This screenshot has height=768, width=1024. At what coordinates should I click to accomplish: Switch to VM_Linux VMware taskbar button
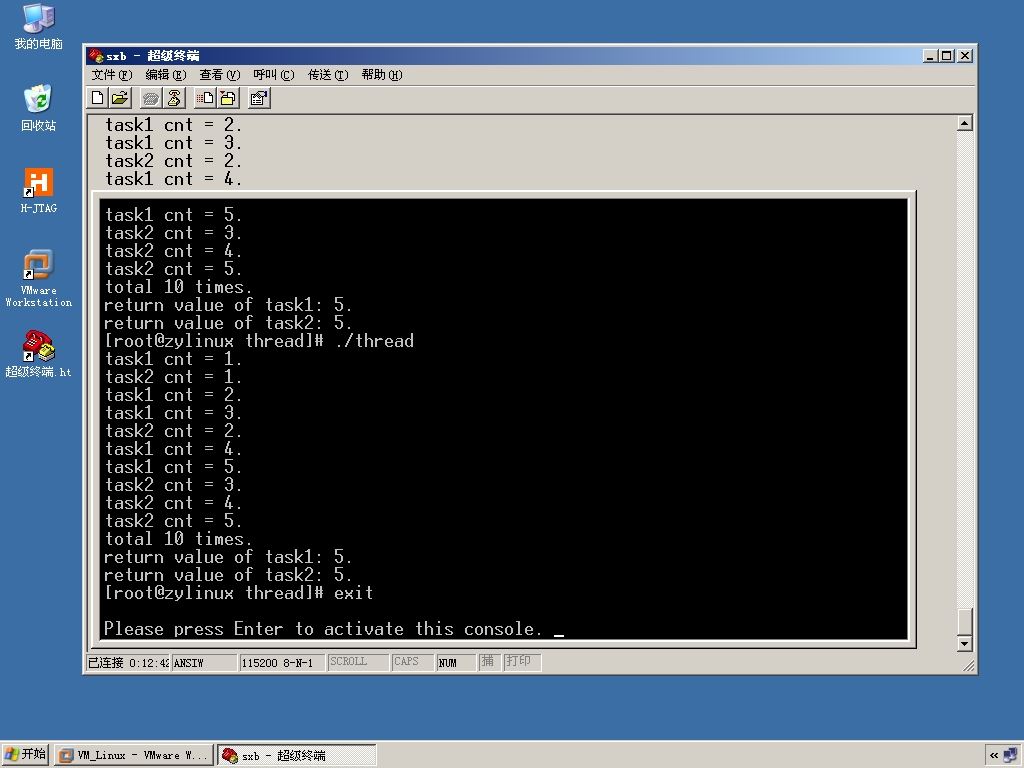[134, 756]
